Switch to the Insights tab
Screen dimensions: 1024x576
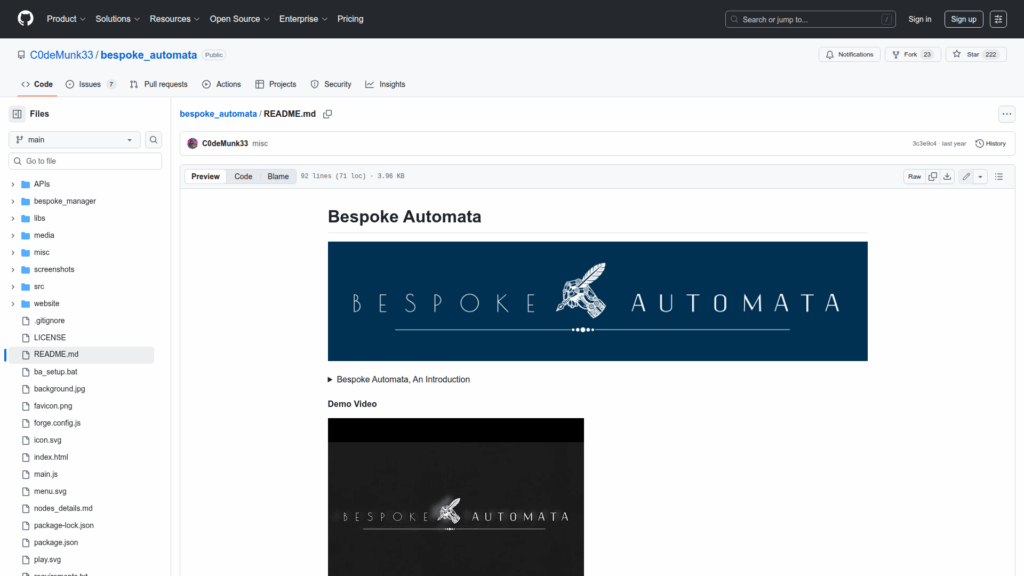click(x=385, y=84)
